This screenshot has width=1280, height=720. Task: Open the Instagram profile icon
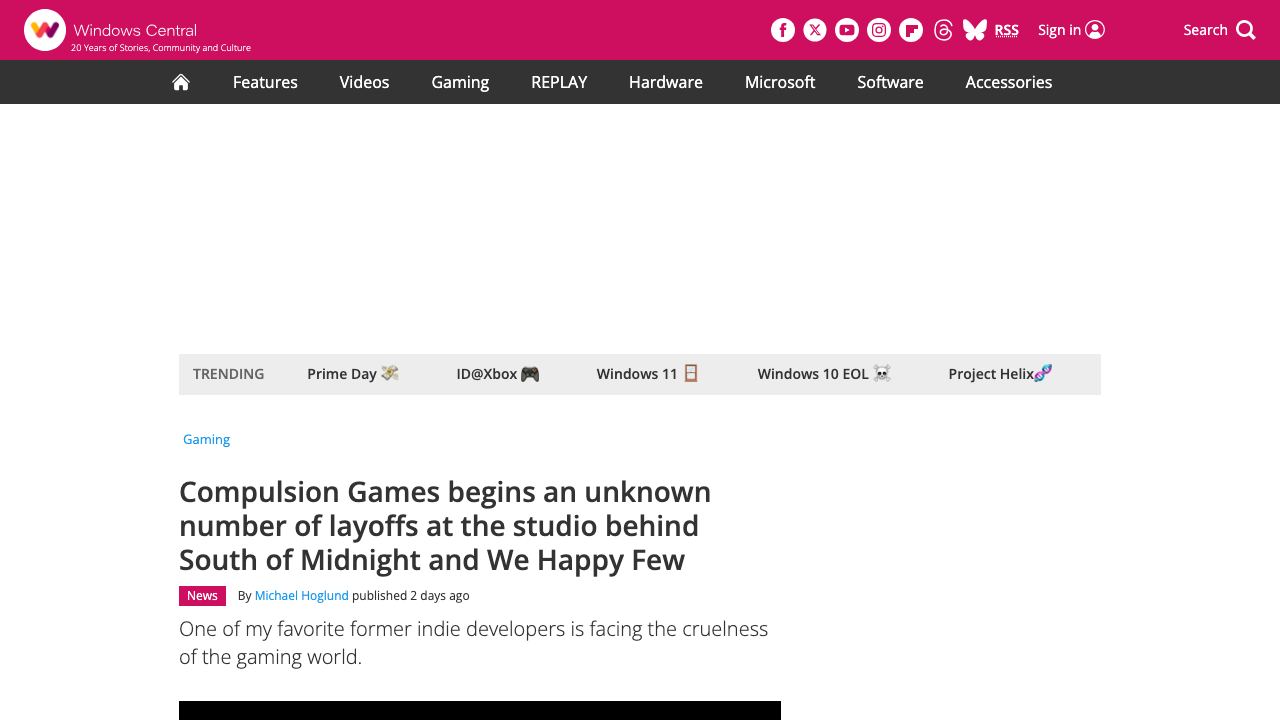point(879,30)
